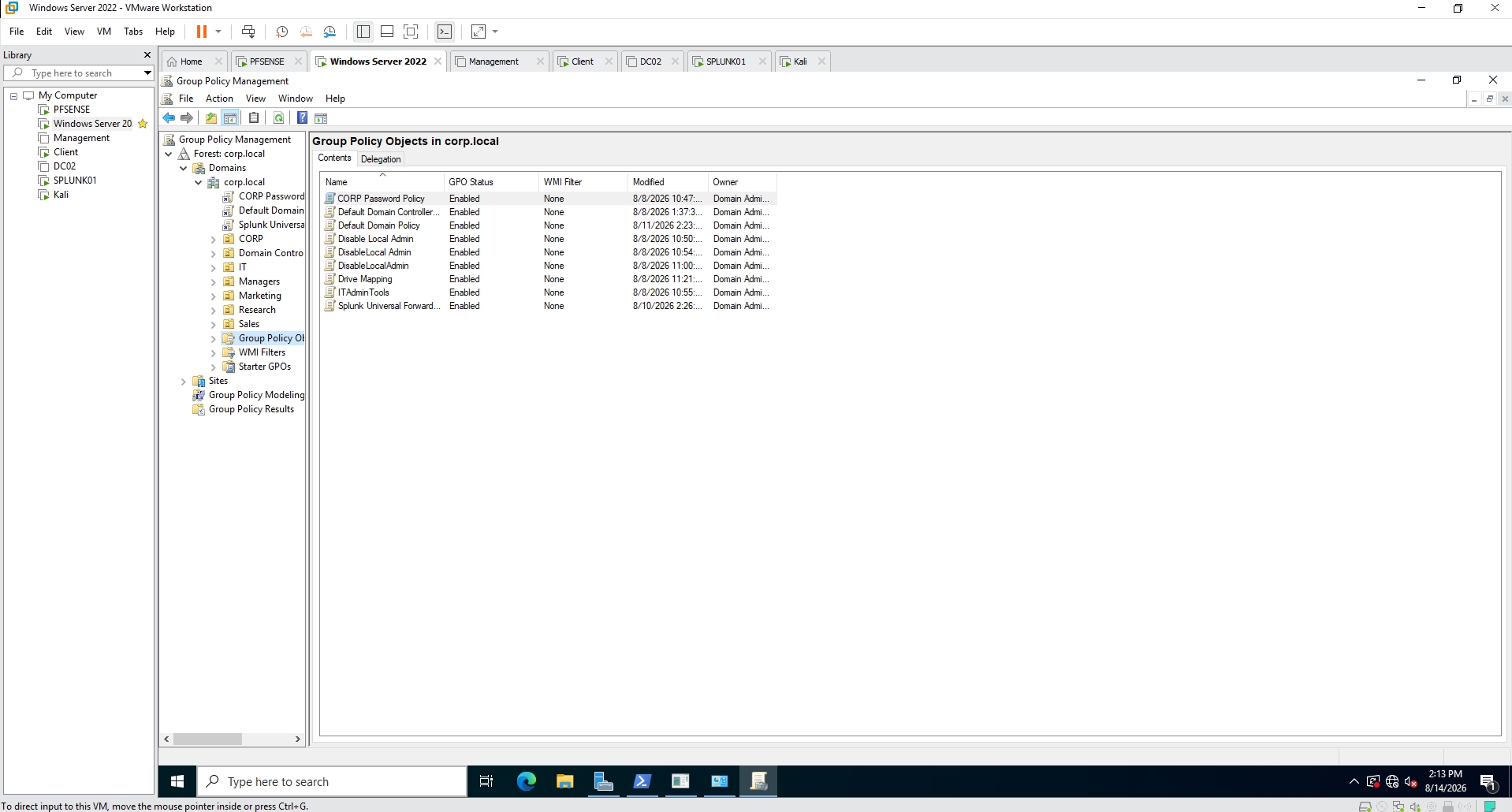The height and width of the screenshot is (812, 1512).
Task: Close the Library panel
Action: click(147, 55)
